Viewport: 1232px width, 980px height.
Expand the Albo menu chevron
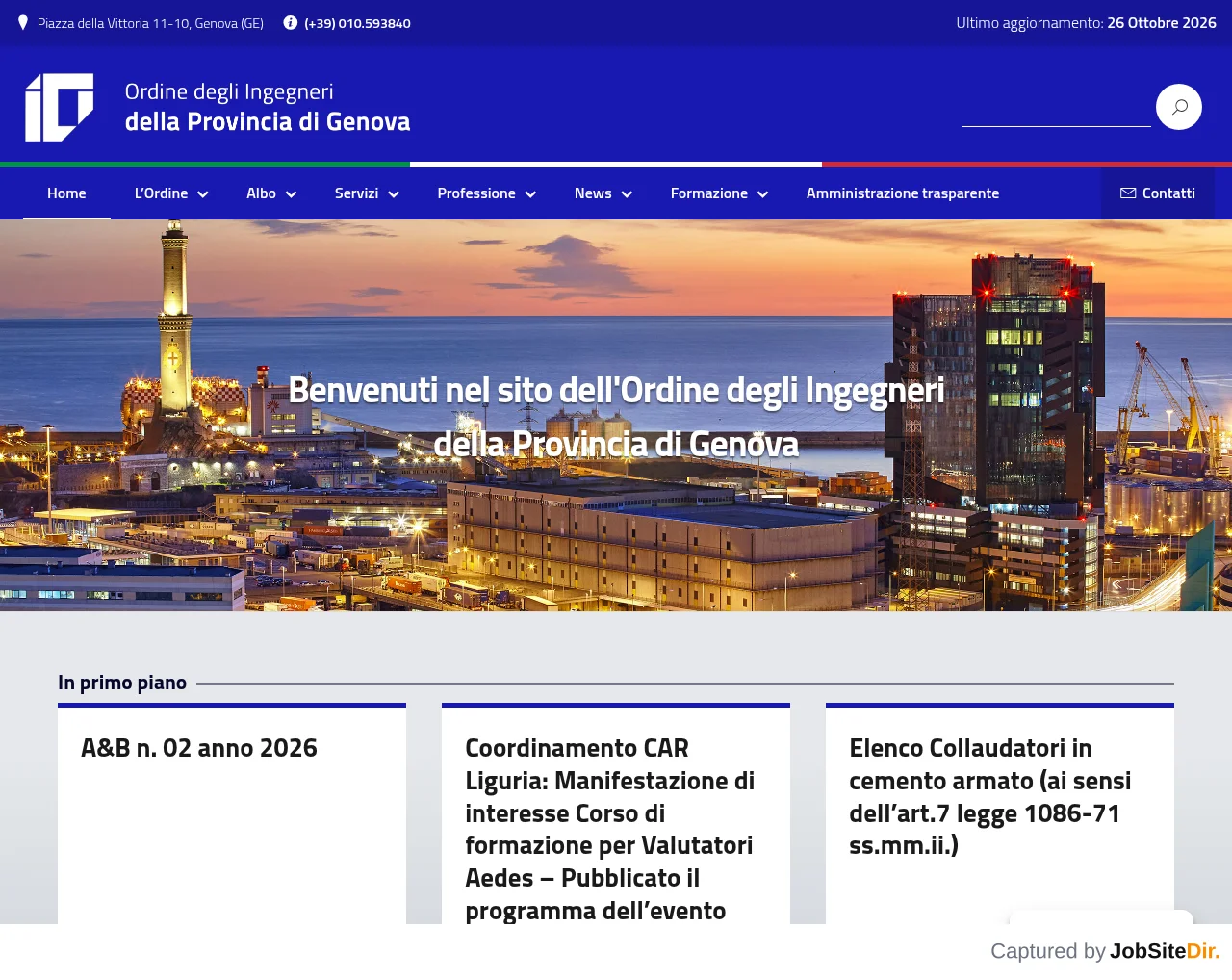tap(292, 194)
